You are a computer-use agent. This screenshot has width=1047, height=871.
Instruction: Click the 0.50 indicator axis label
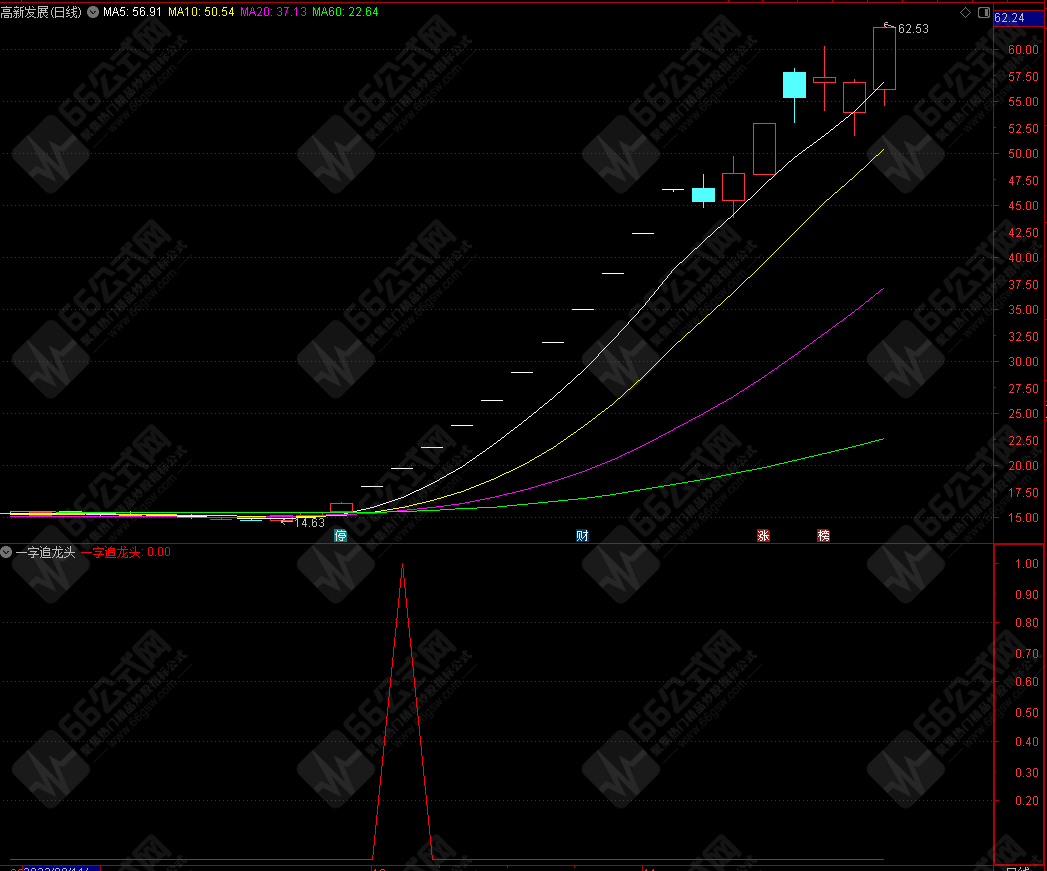pos(1026,713)
